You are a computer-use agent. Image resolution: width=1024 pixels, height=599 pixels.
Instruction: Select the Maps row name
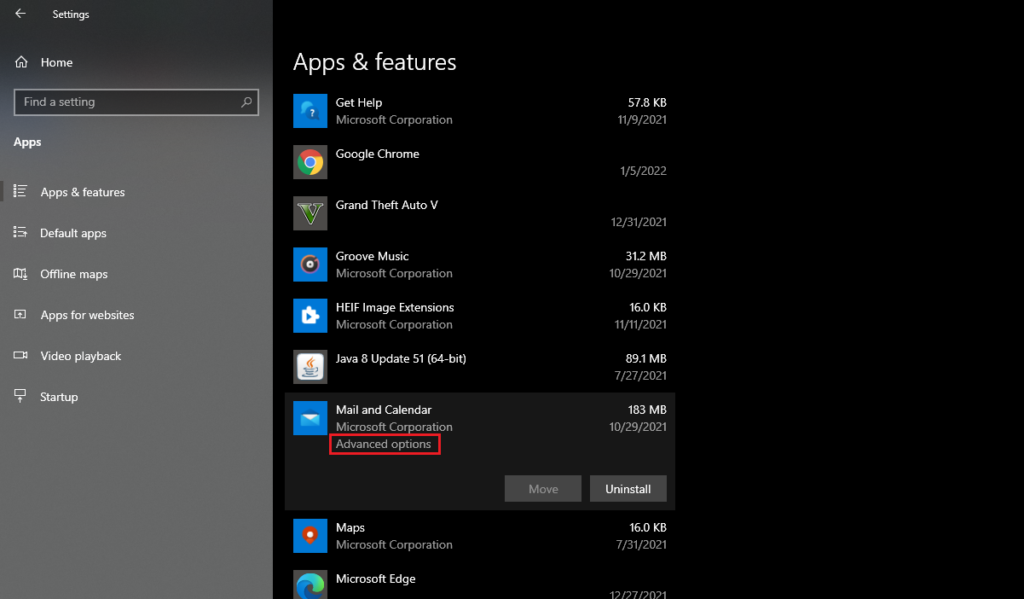[350, 527]
